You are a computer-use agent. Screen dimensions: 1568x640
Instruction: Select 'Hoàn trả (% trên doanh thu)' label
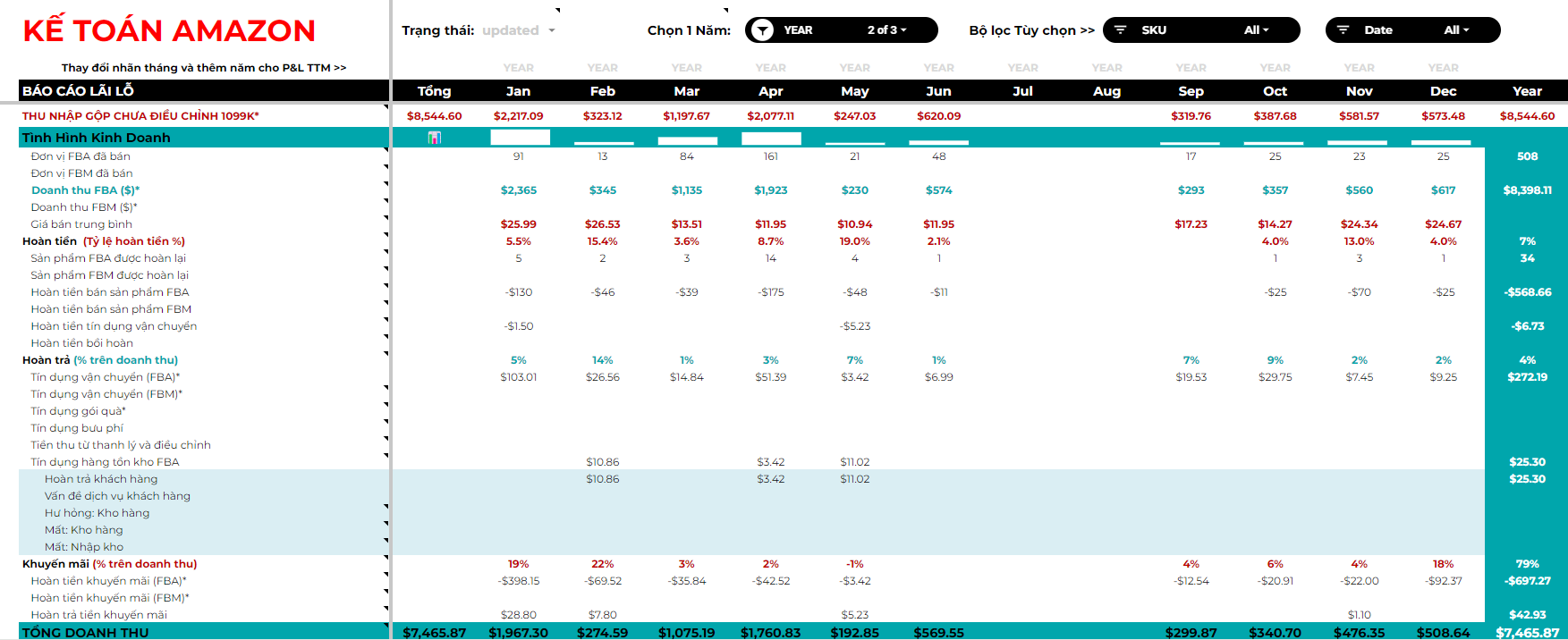100,360
